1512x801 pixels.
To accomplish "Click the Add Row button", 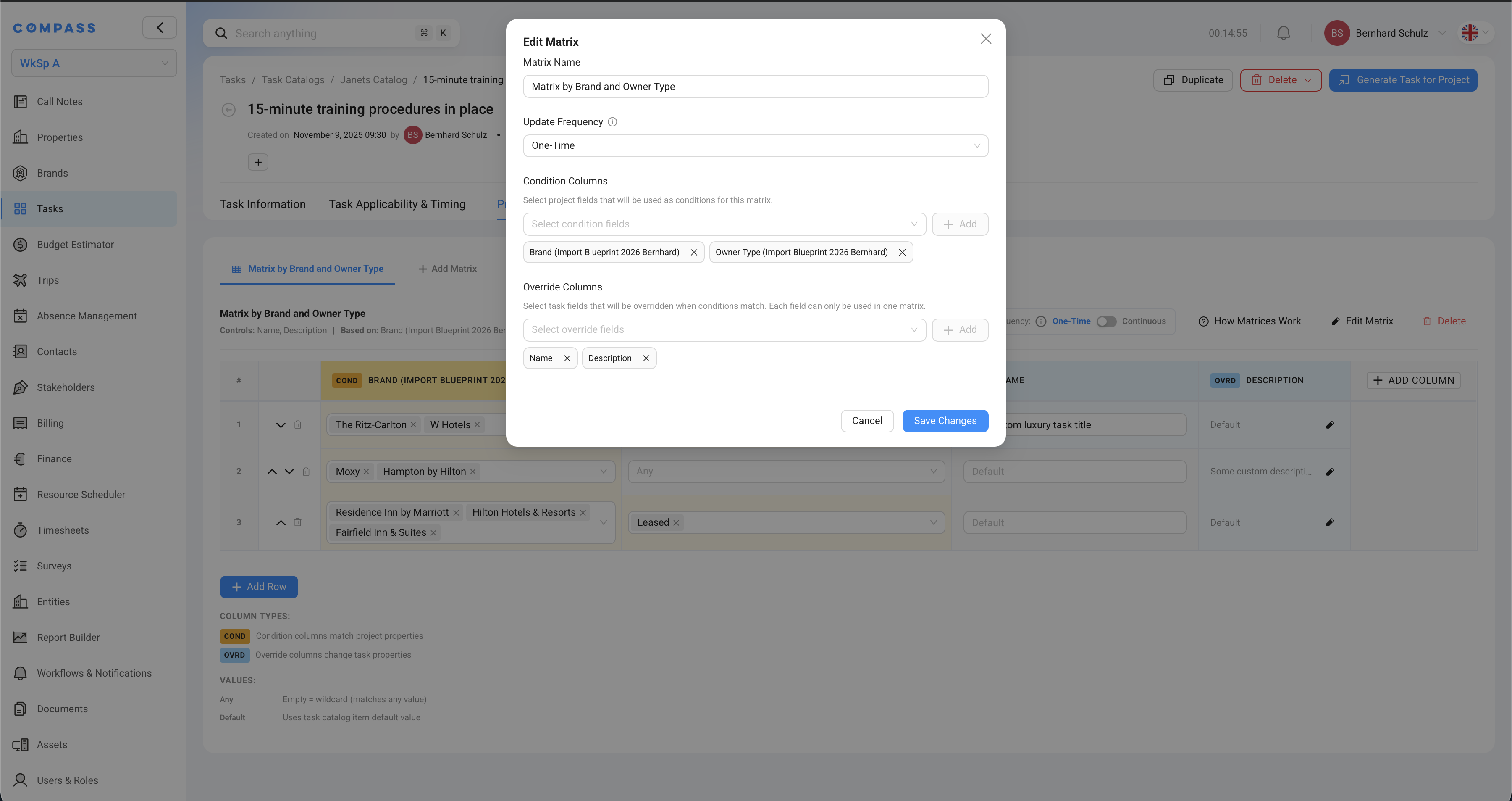I will (x=259, y=587).
